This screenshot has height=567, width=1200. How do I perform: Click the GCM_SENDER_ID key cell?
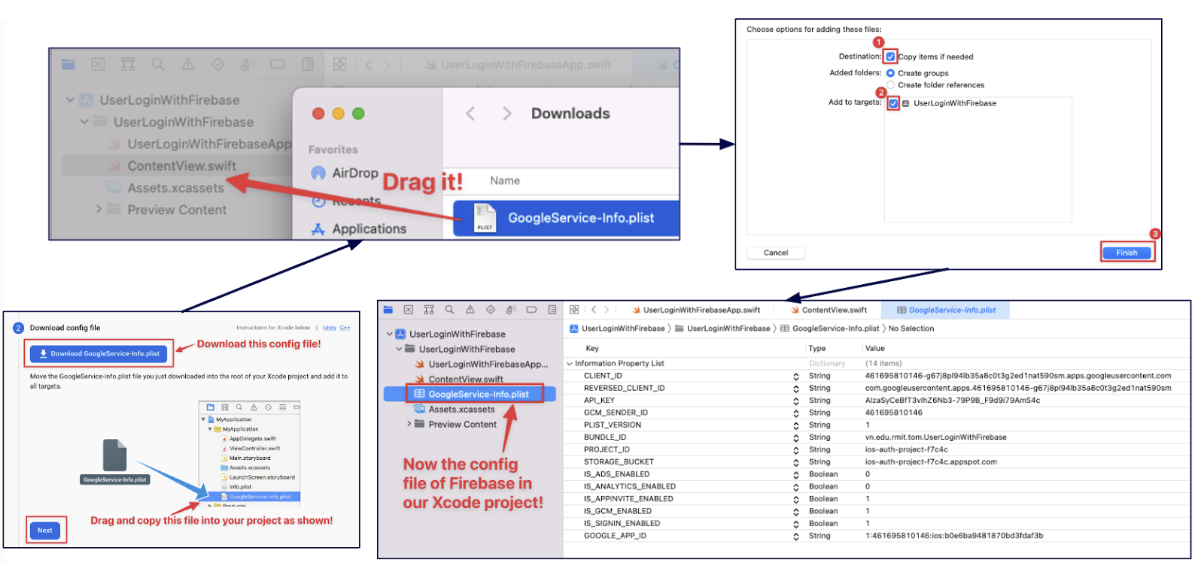616,412
